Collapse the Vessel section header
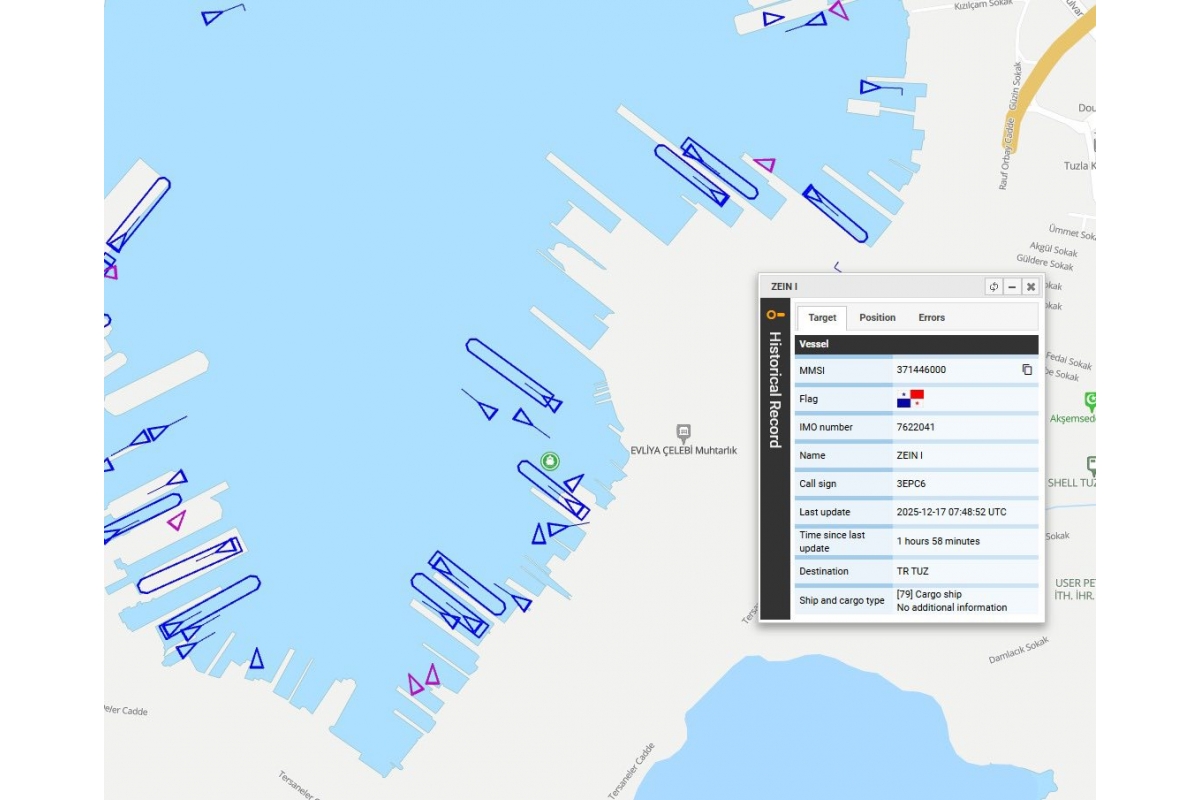Image resolution: width=1200 pixels, height=800 pixels. coord(916,344)
